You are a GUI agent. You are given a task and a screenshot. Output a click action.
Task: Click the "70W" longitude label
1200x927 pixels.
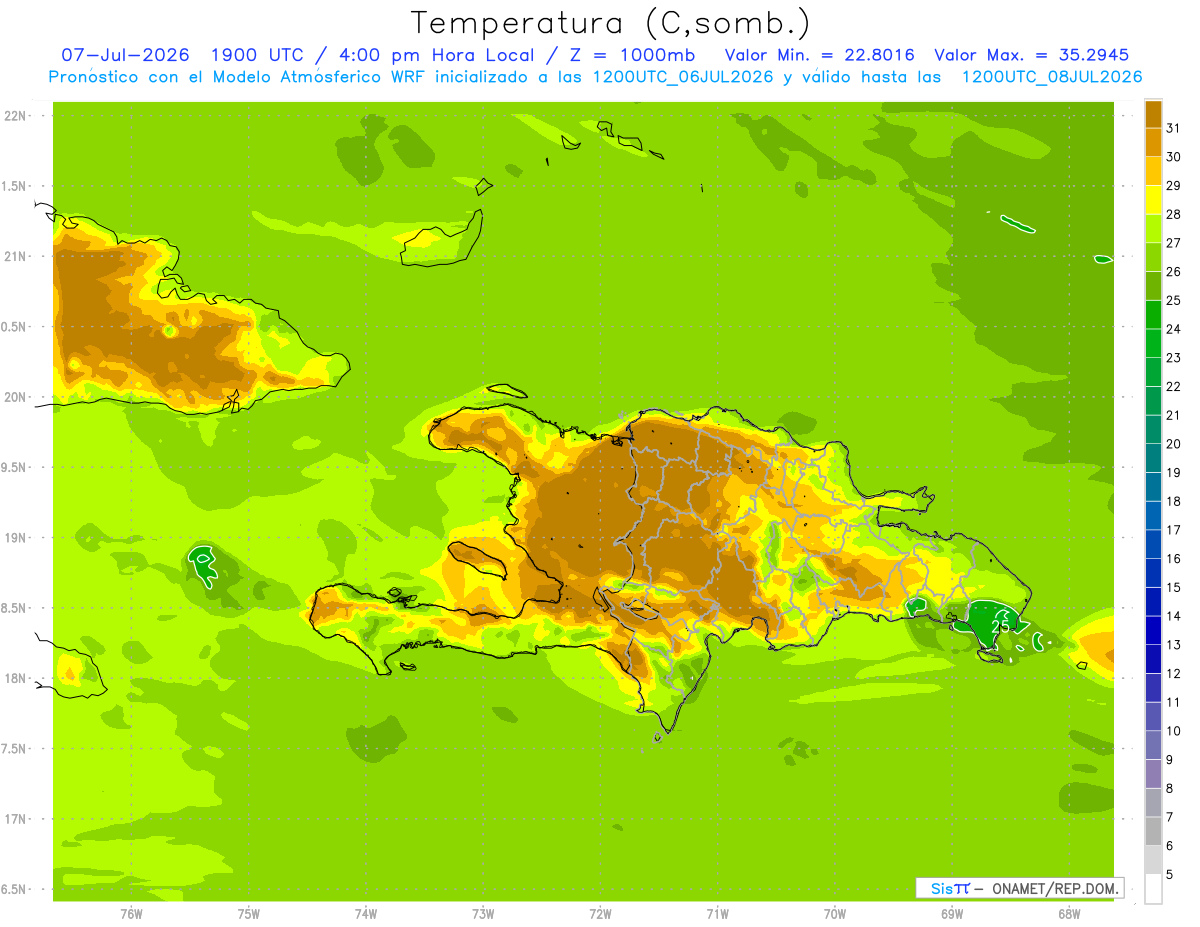tap(835, 914)
